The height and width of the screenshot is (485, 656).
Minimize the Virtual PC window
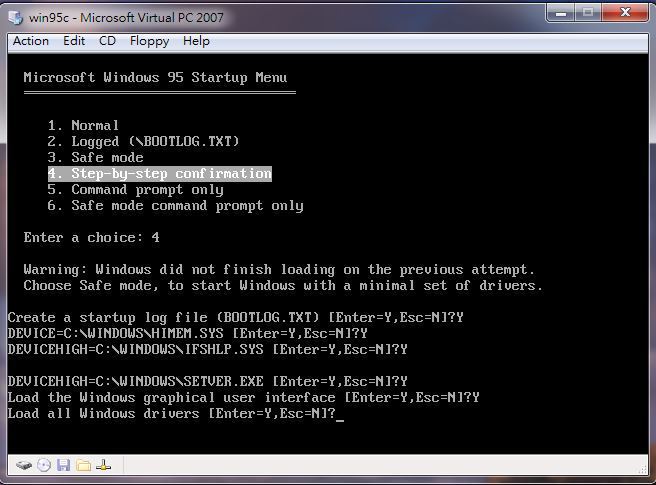point(561,13)
